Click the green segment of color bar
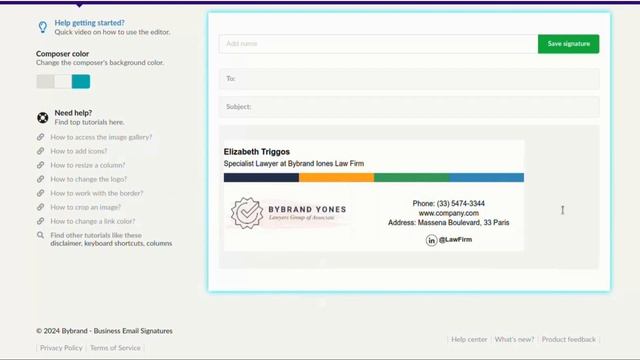This screenshot has width=640, height=360. [411, 177]
